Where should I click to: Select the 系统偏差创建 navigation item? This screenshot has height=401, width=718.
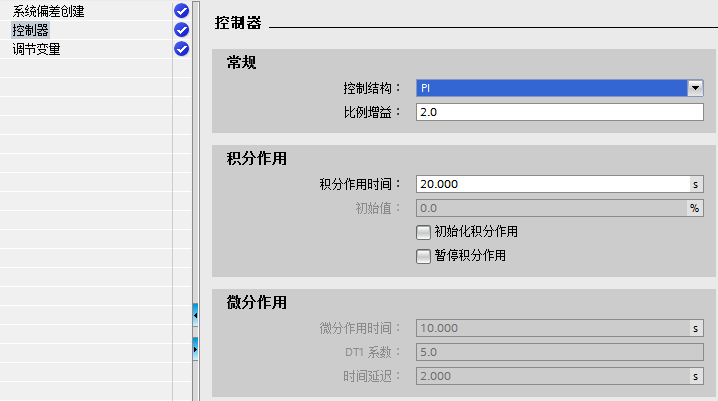(x=48, y=11)
